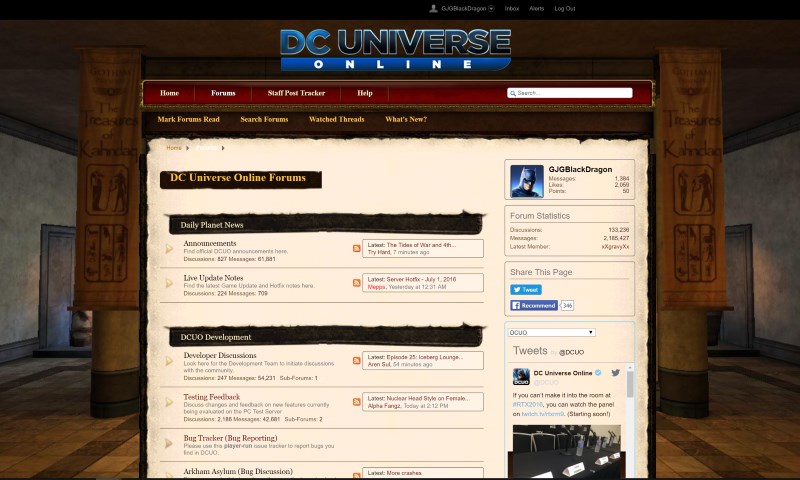Image resolution: width=800 pixels, height=480 pixels.
Task: Open the Developer Discussions RSS feed icon
Action: coord(357,361)
